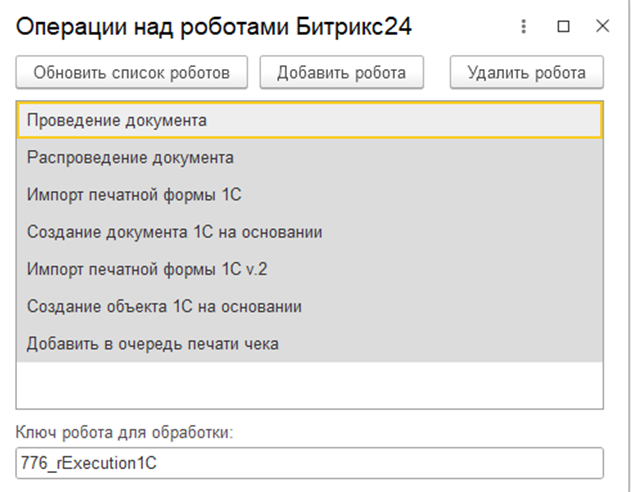
Task: Select Создание объекта 1С на основании
Action: pos(310,306)
